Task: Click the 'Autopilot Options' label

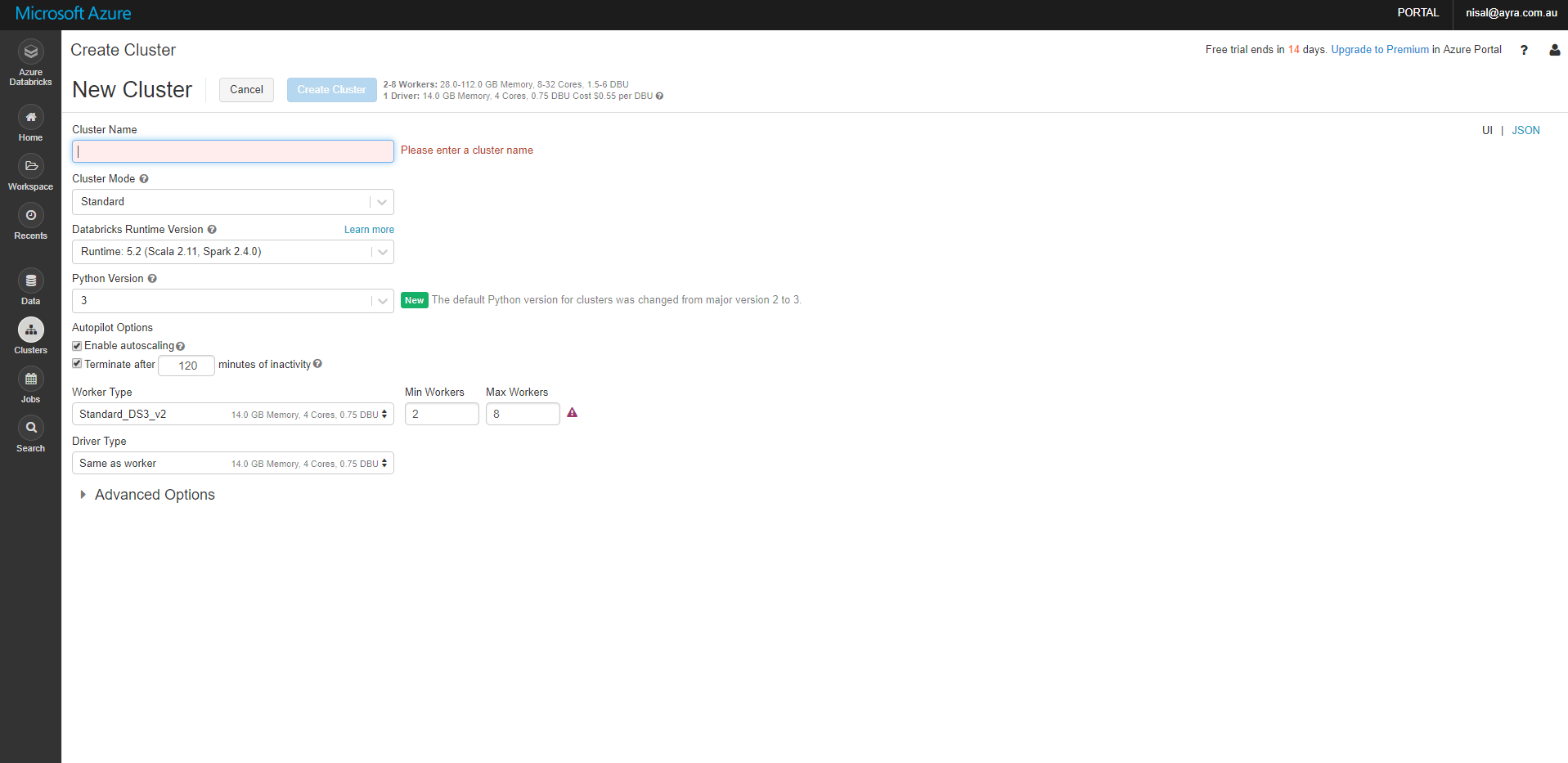Action: tap(112, 328)
